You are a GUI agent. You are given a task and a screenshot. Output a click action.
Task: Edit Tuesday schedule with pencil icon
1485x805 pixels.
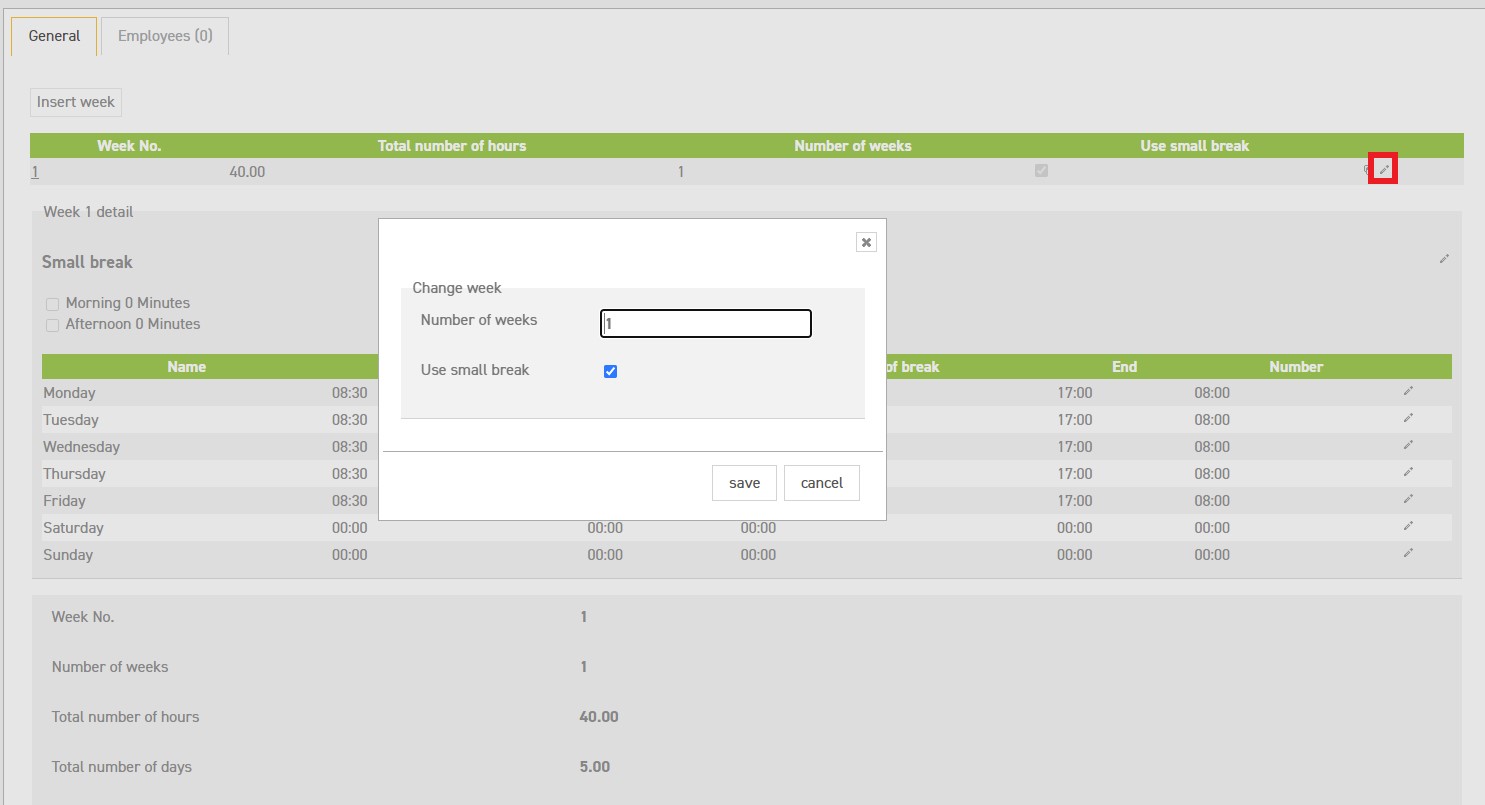pos(1408,418)
